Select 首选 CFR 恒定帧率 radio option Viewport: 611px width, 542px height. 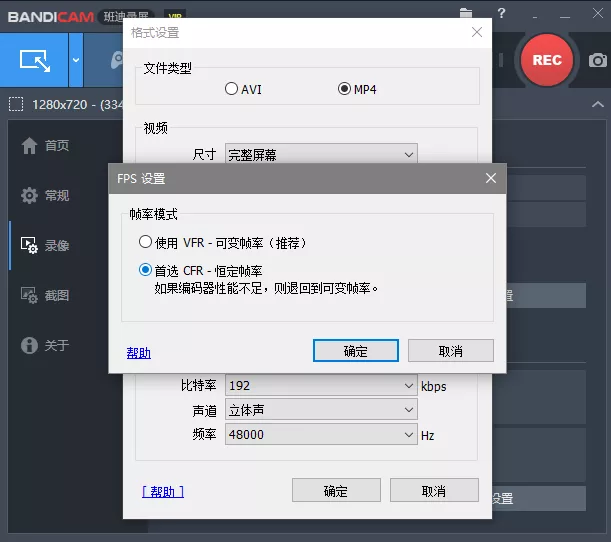pos(145,270)
